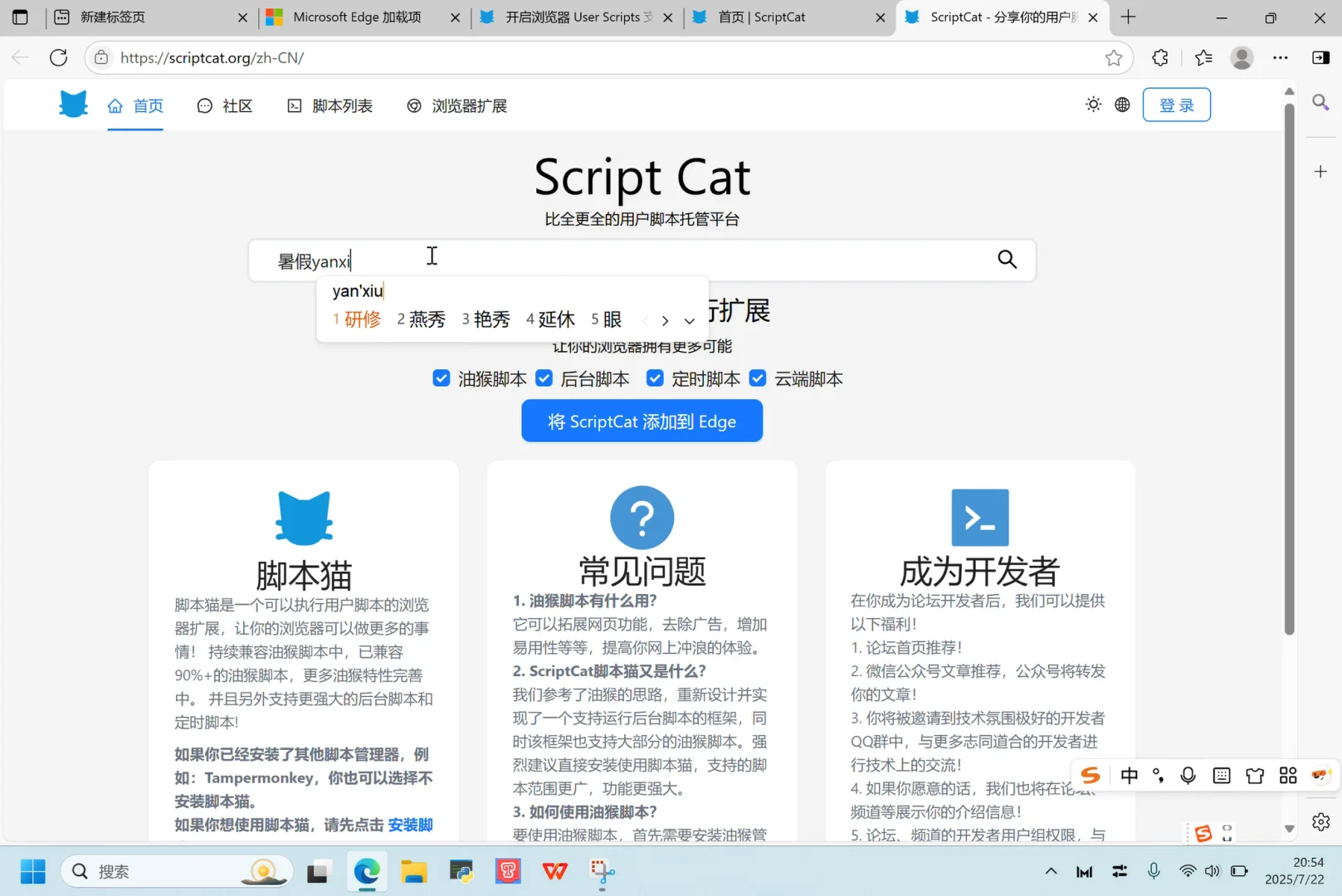Screen dimensions: 1342x896
Task: Click the 登录 button
Action: [1176, 105]
